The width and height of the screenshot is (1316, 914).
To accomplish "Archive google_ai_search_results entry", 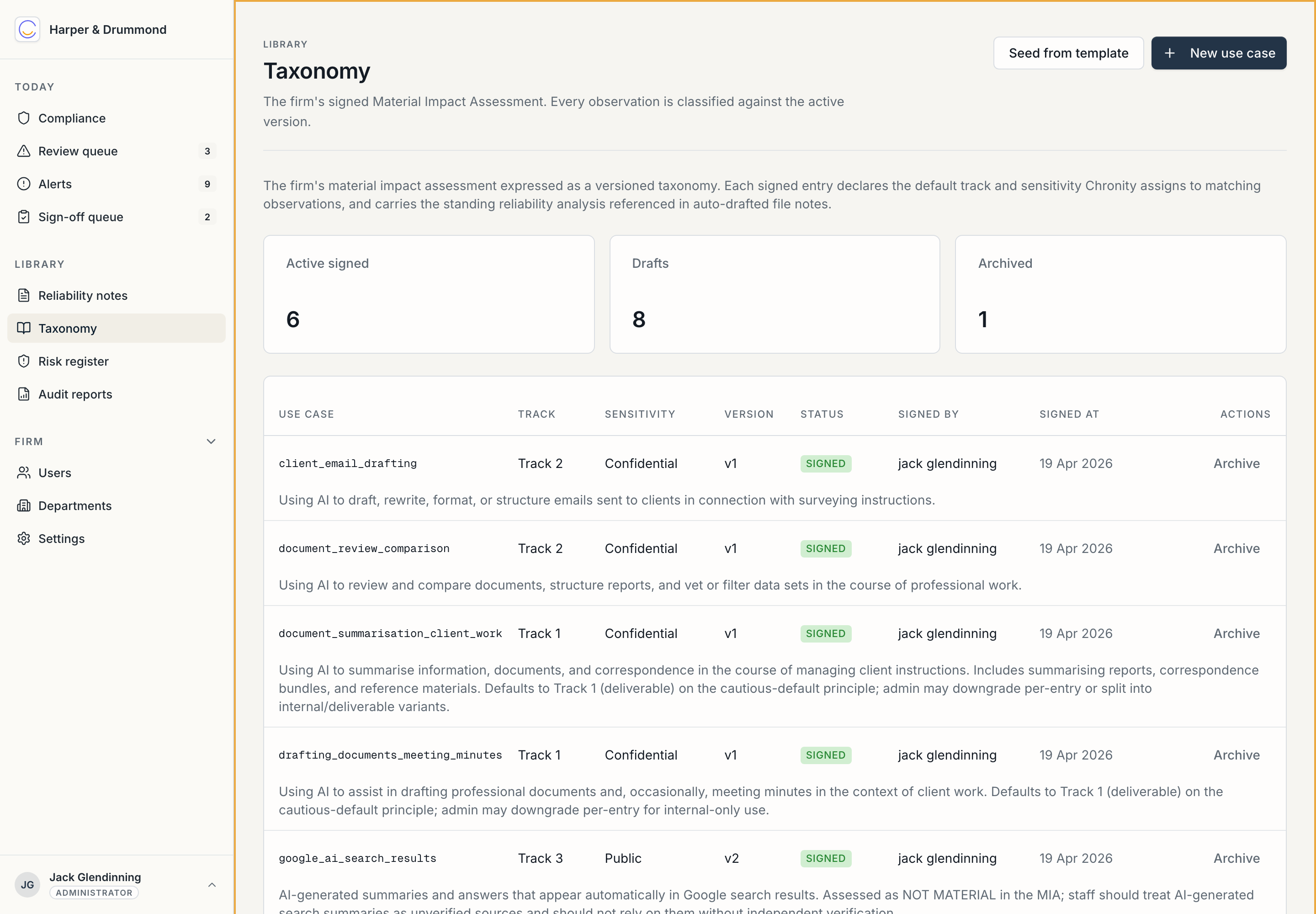I will tap(1236, 858).
